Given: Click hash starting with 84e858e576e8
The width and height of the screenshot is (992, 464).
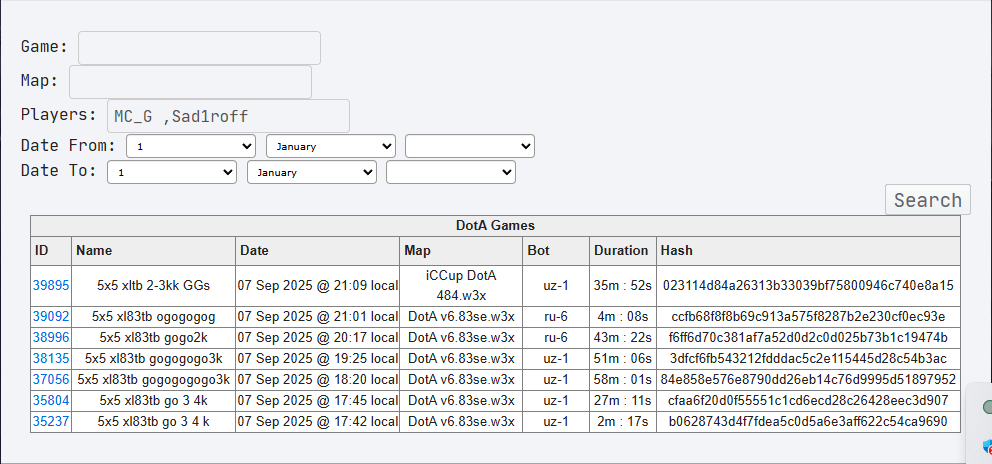Looking at the screenshot, I should point(808,379).
